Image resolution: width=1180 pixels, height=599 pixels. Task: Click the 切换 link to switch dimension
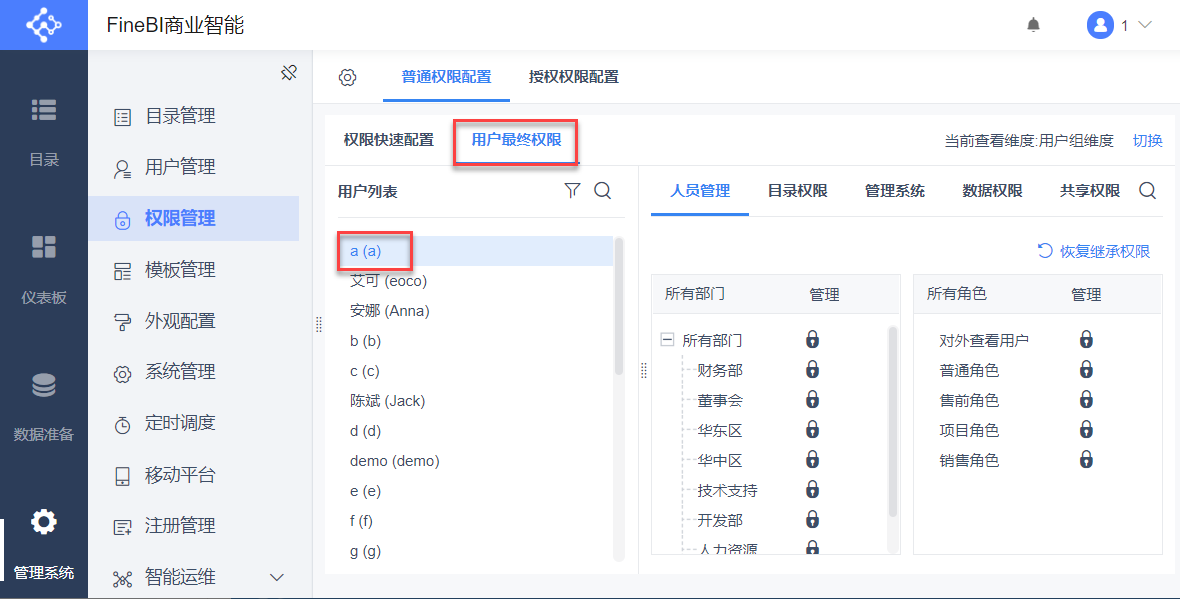1147,141
